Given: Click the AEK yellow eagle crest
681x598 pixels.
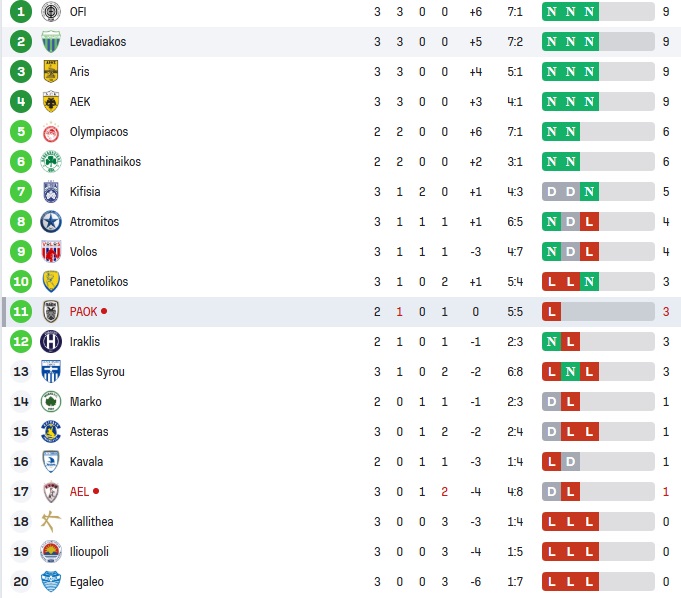Looking at the screenshot, I should point(51,102).
